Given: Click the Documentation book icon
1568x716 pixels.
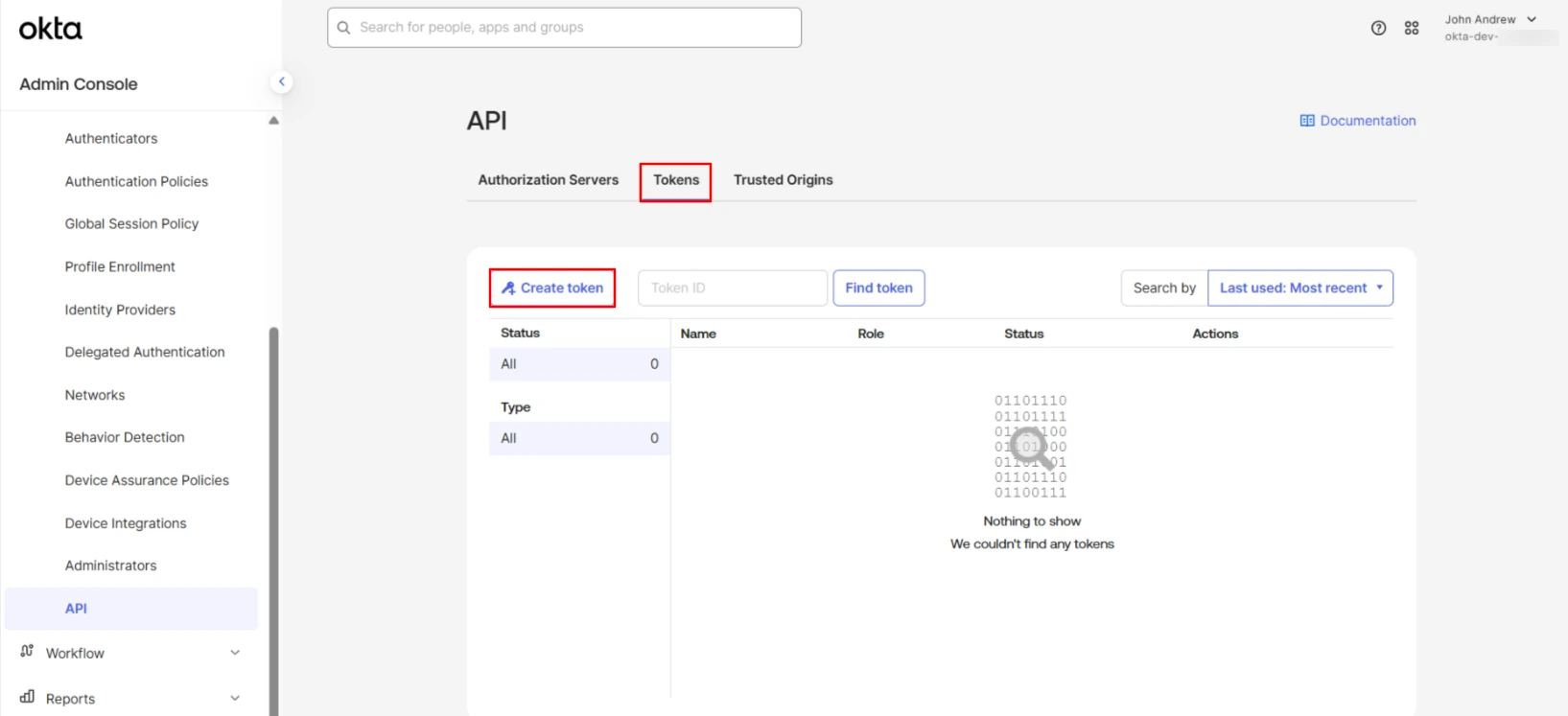Looking at the screenshot, I should (1307, 121).
